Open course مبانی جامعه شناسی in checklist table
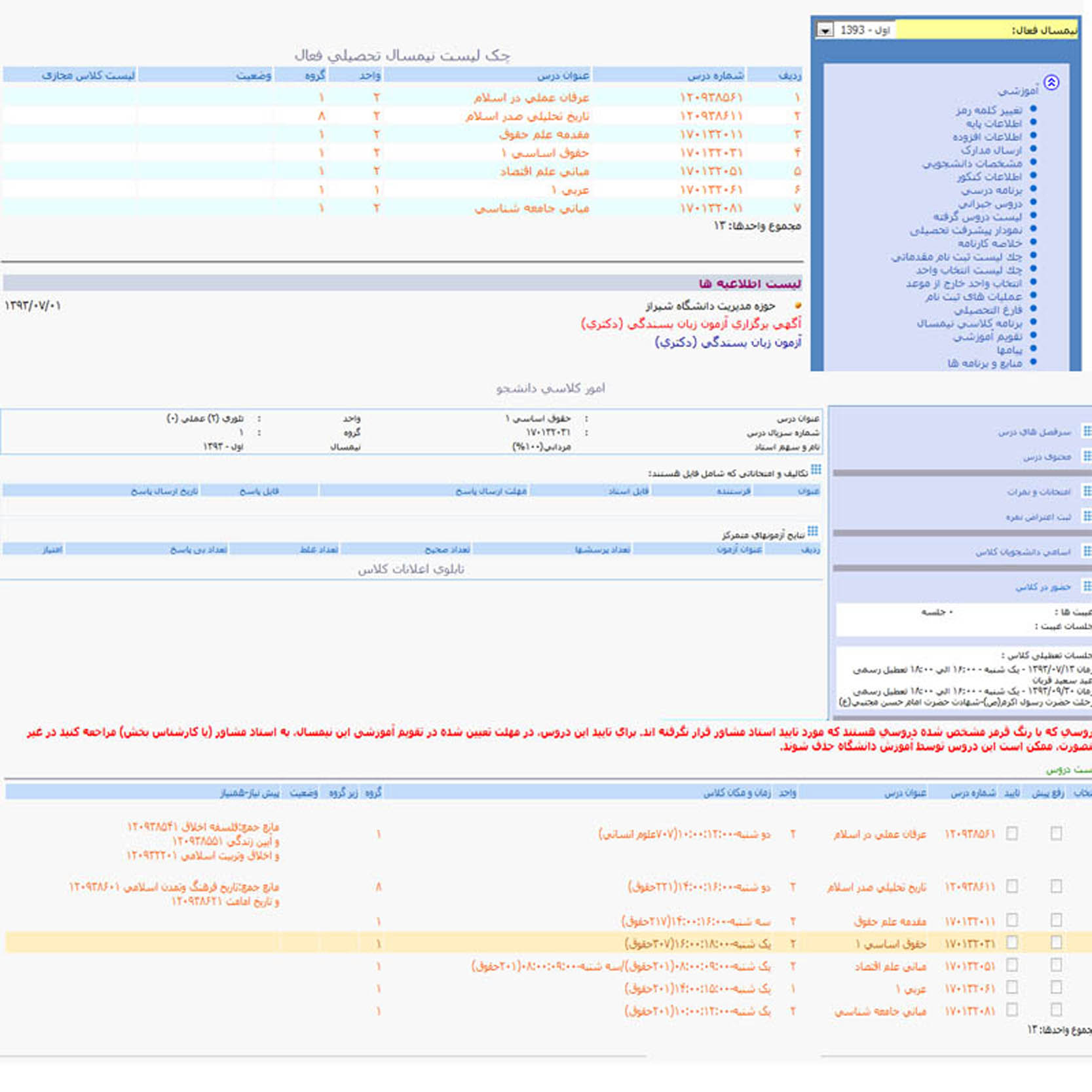 (x=532, y=208)
